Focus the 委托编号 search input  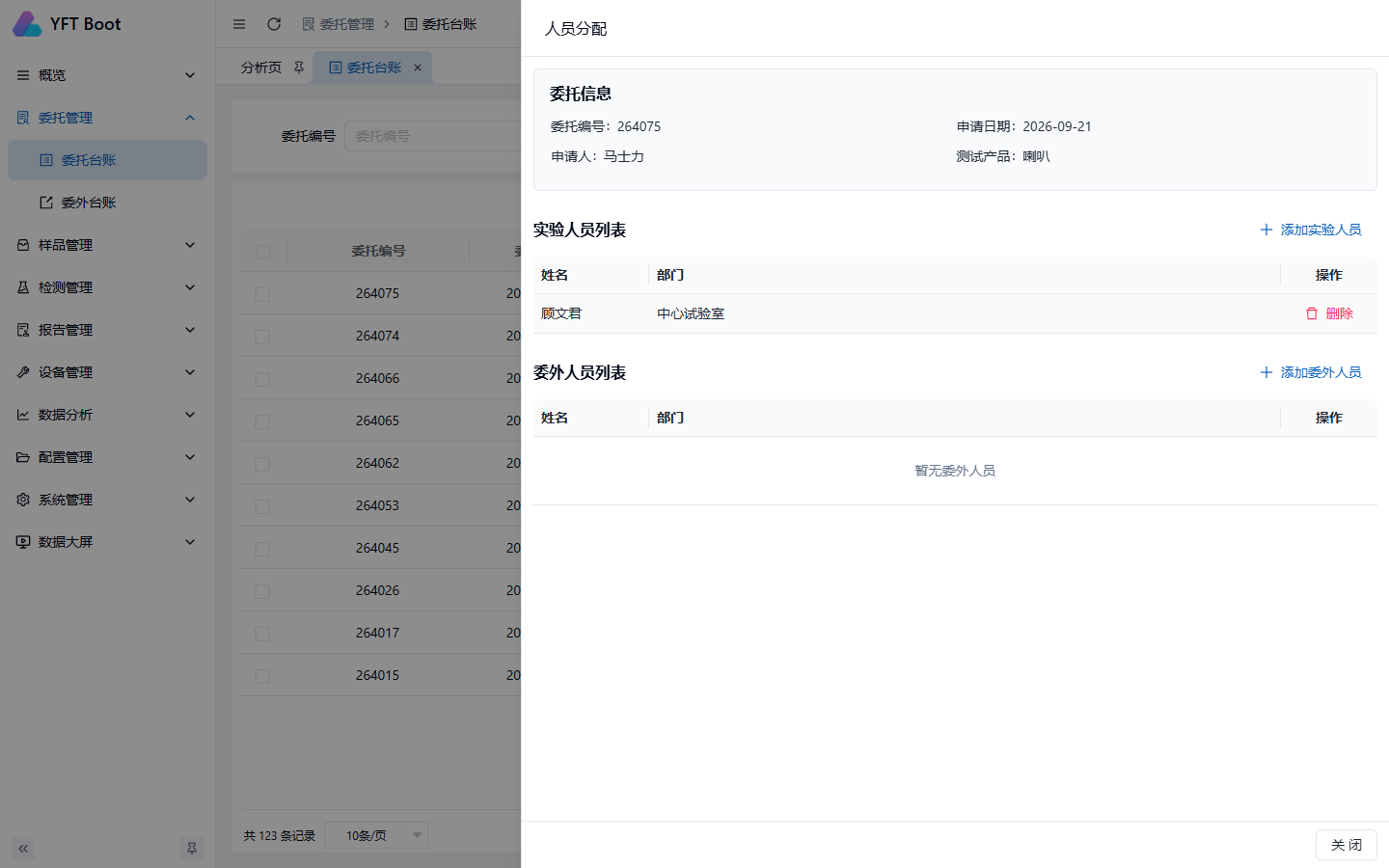[432, 136]
